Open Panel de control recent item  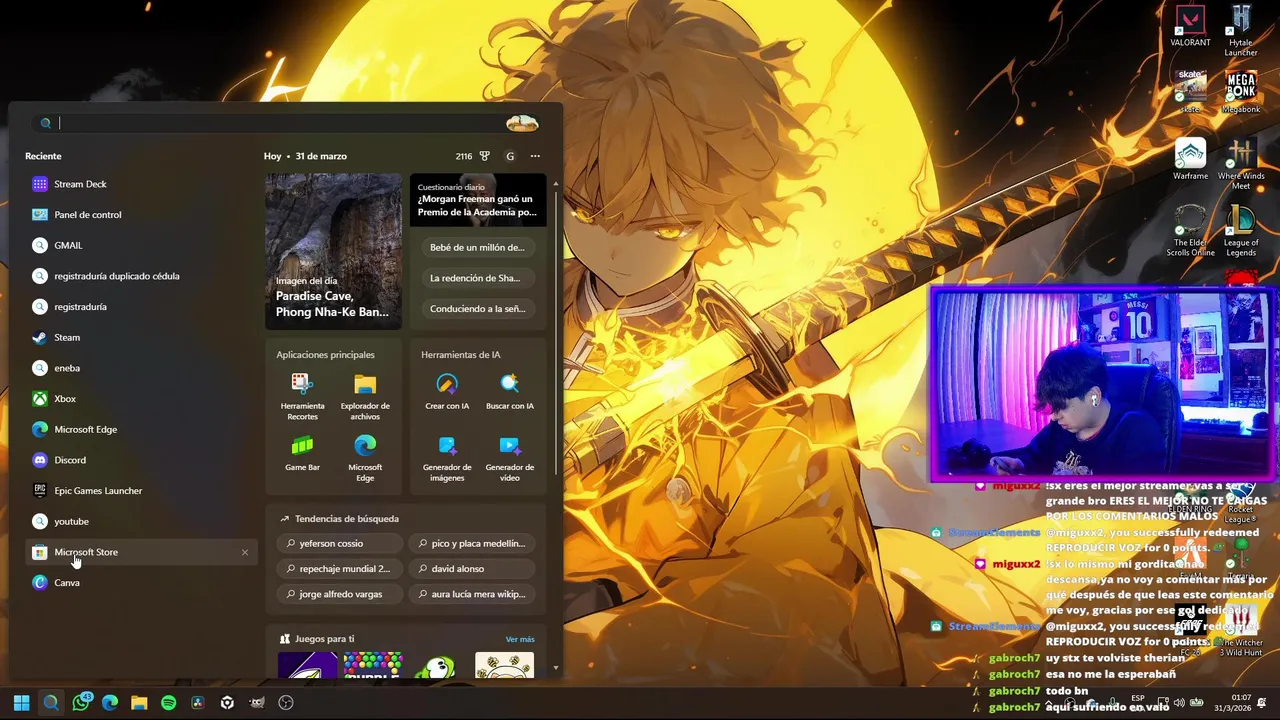click(x=140, y=215)
